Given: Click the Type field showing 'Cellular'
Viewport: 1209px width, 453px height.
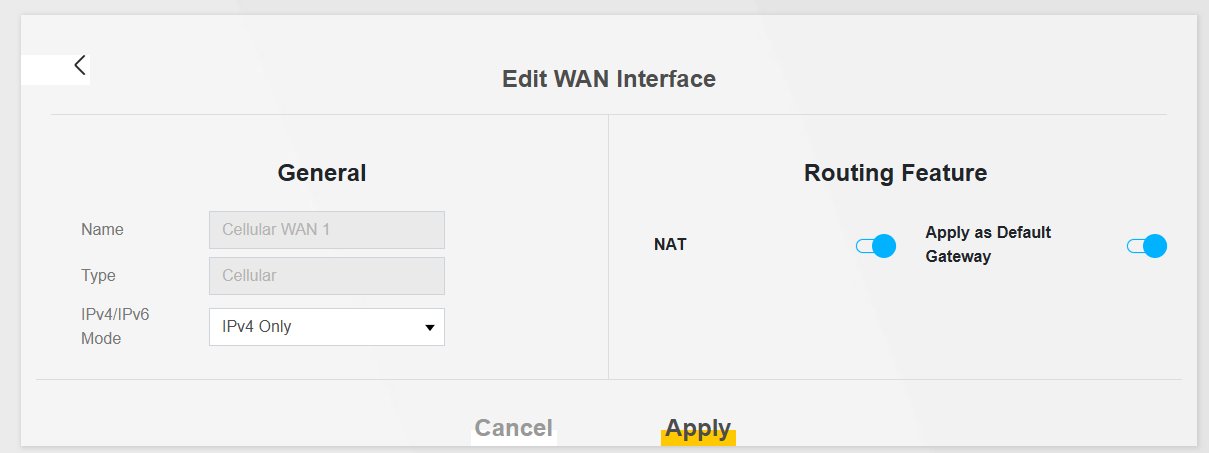Looking at the screenshot, I should (x=326, y=275).
